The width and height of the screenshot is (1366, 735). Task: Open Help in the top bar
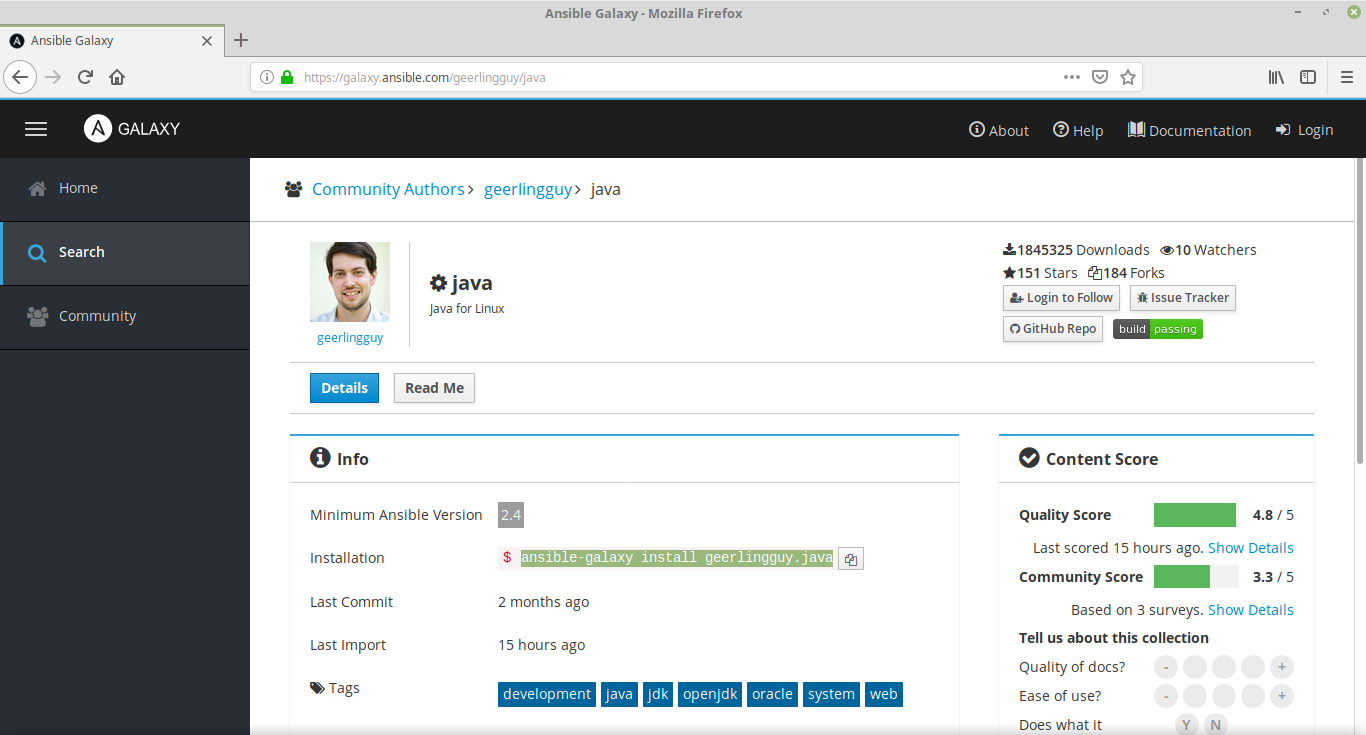pos(1078,130)
